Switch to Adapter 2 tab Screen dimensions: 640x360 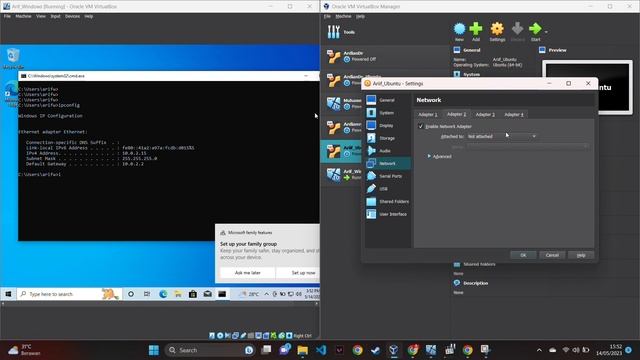point(456,114)
